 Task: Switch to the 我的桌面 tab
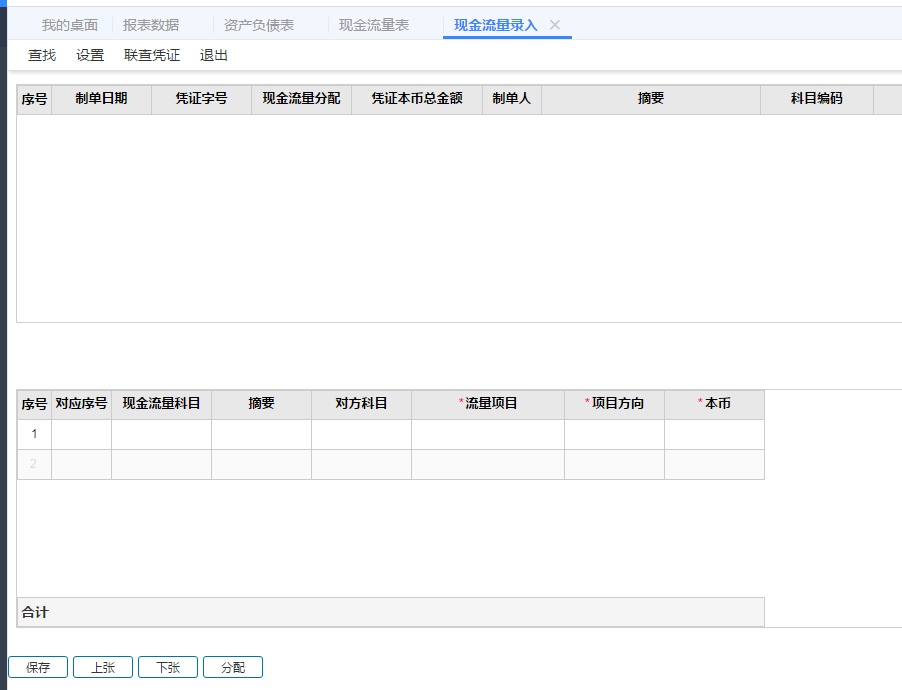tap(68, 25)
